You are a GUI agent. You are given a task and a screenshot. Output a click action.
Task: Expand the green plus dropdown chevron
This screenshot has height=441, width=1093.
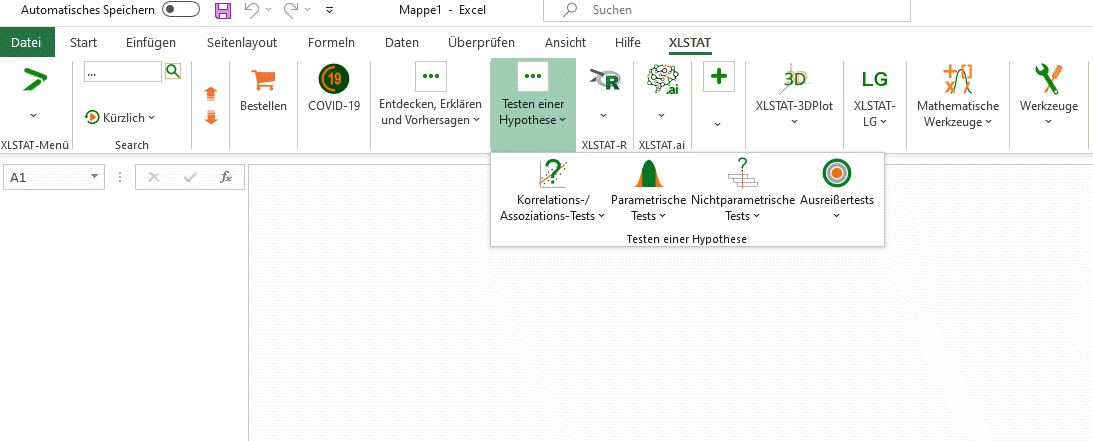tap(718, 124)
